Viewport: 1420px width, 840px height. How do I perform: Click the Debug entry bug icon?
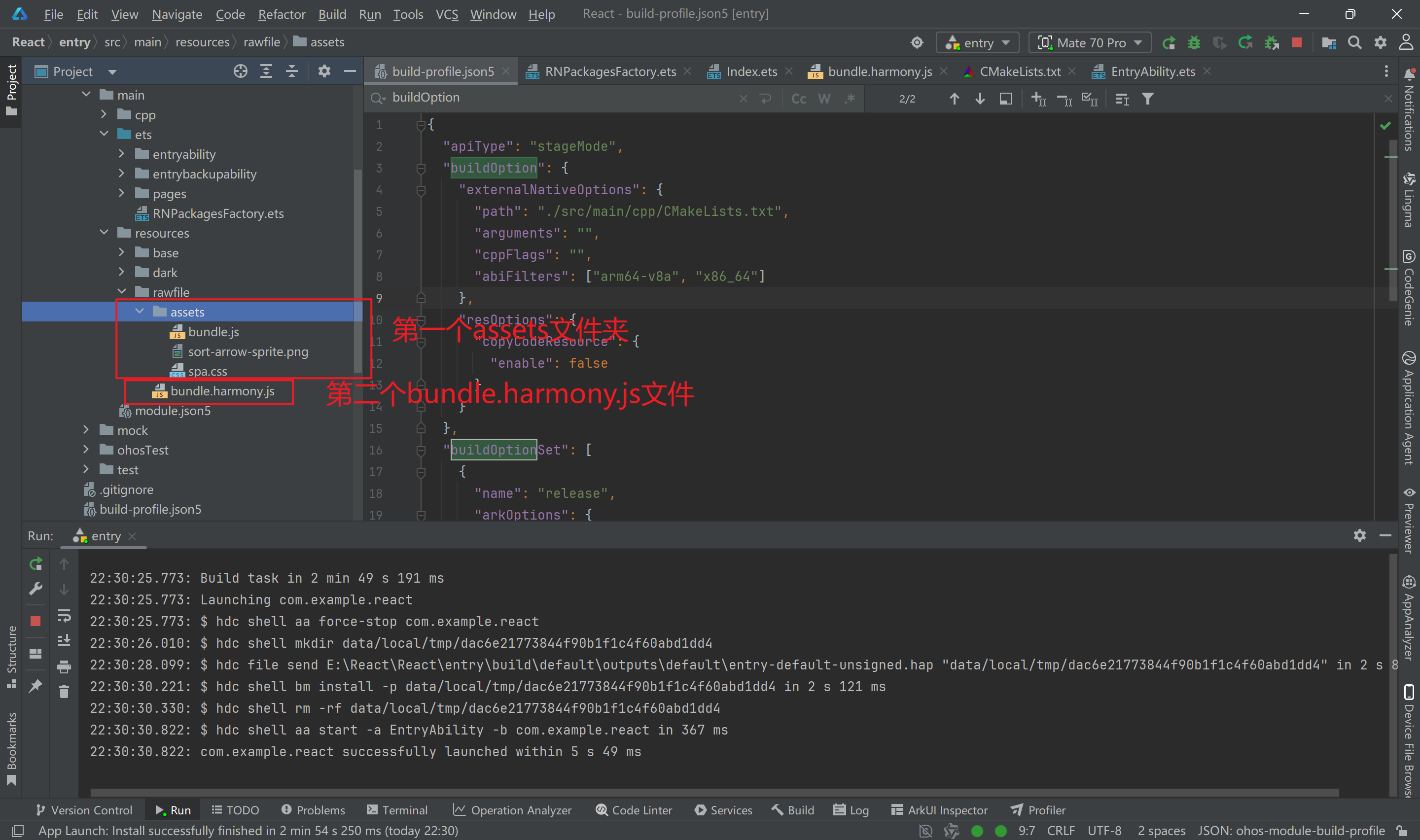coord(1194,42)
